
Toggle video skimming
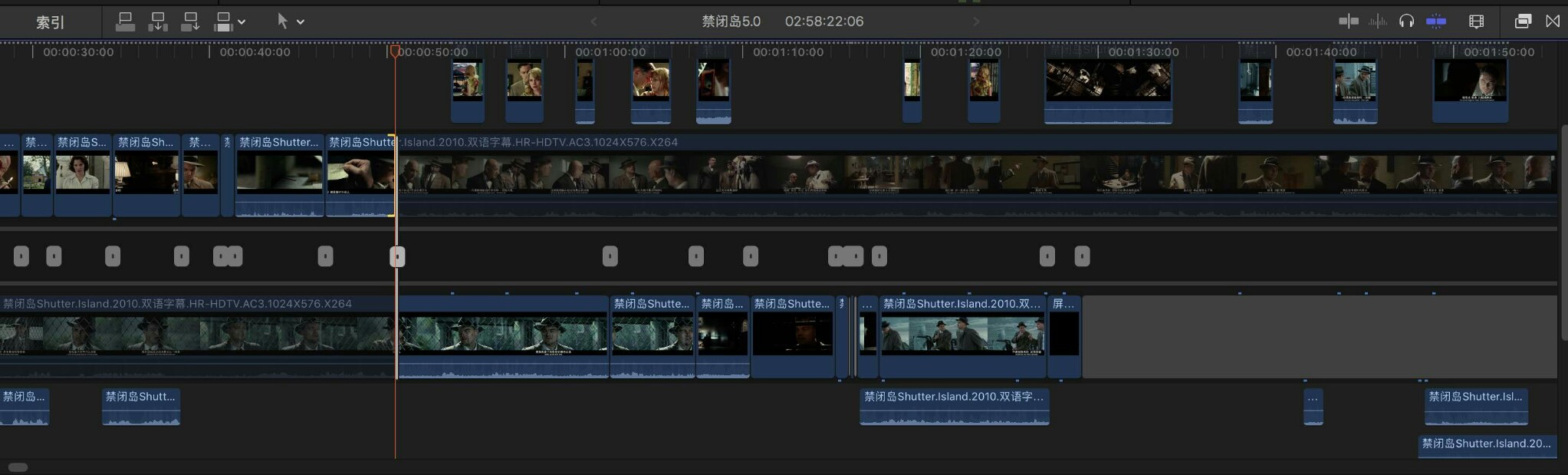(1349, 21)
